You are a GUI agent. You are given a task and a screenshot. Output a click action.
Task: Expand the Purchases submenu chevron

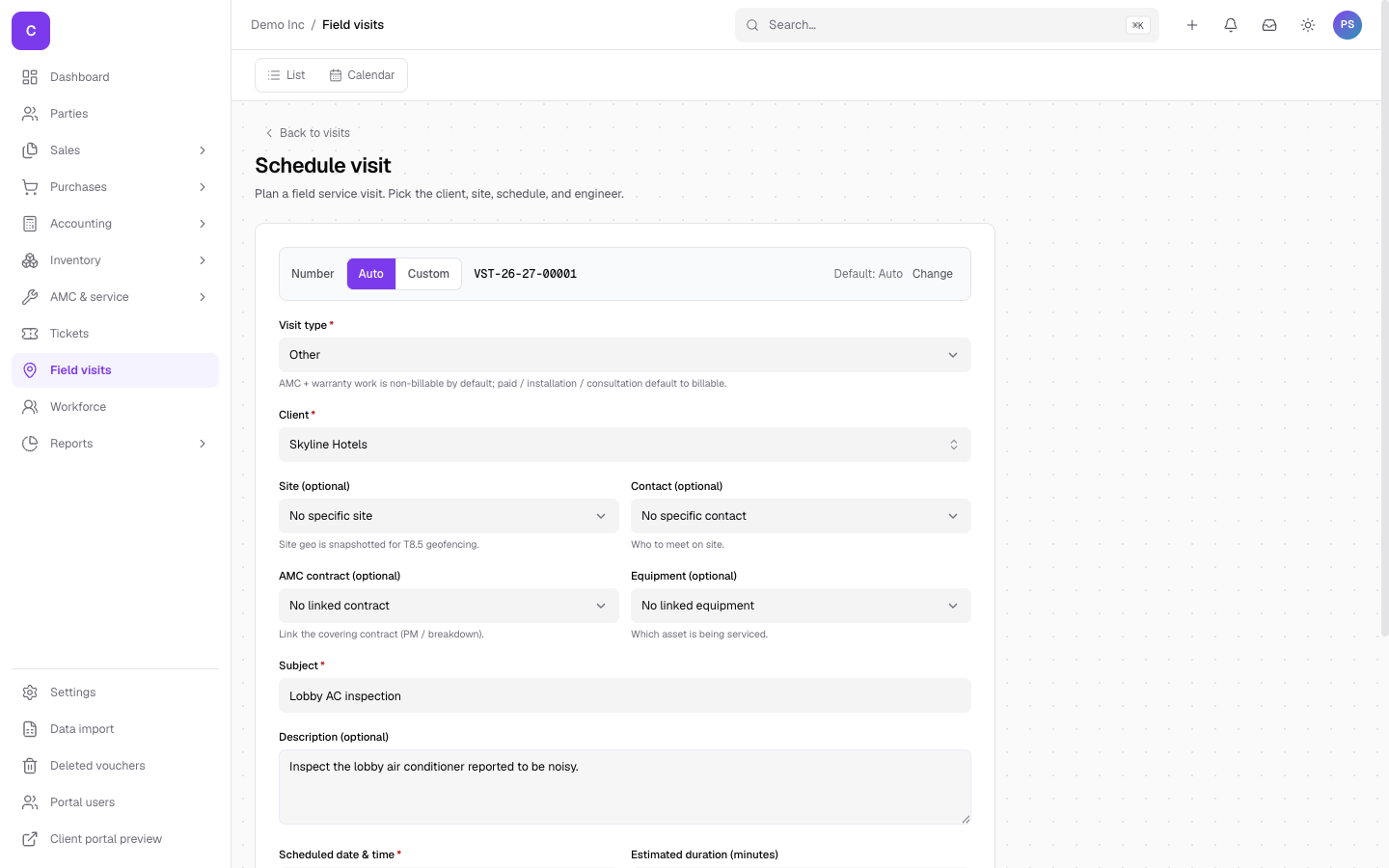[x=203, y=187]
